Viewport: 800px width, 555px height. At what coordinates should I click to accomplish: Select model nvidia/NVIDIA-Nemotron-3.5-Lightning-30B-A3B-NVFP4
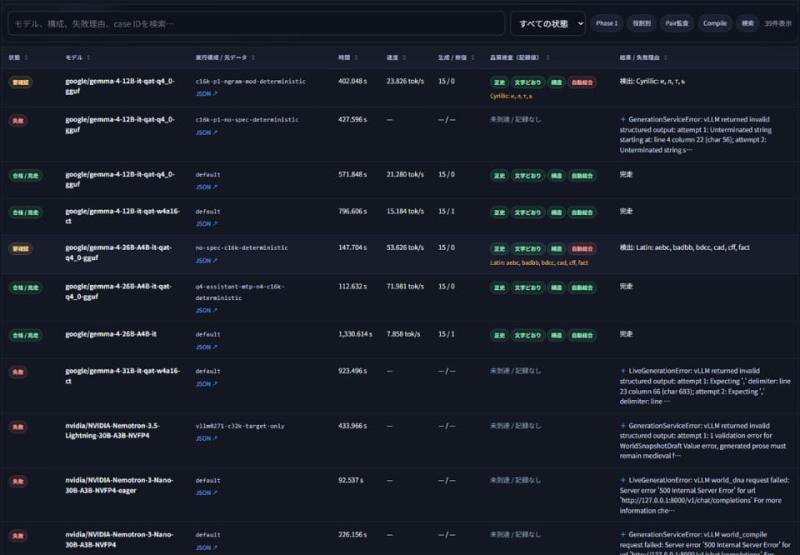point(112,431)
